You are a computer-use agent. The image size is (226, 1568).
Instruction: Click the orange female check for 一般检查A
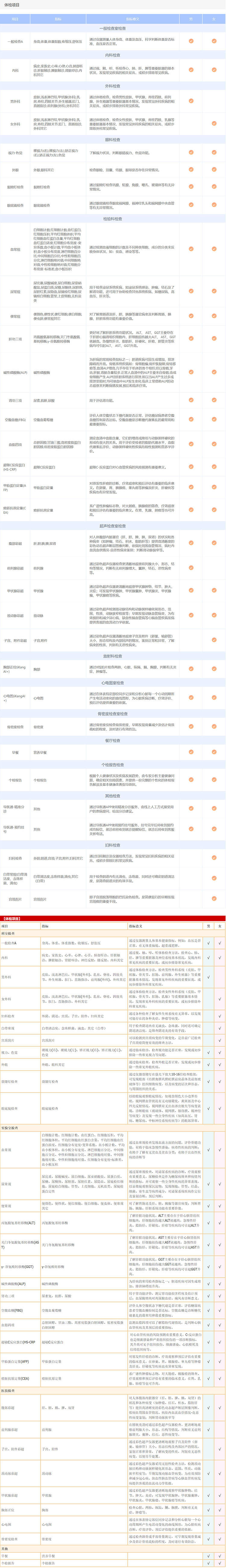pyautogui.click(x=214, y=41)
